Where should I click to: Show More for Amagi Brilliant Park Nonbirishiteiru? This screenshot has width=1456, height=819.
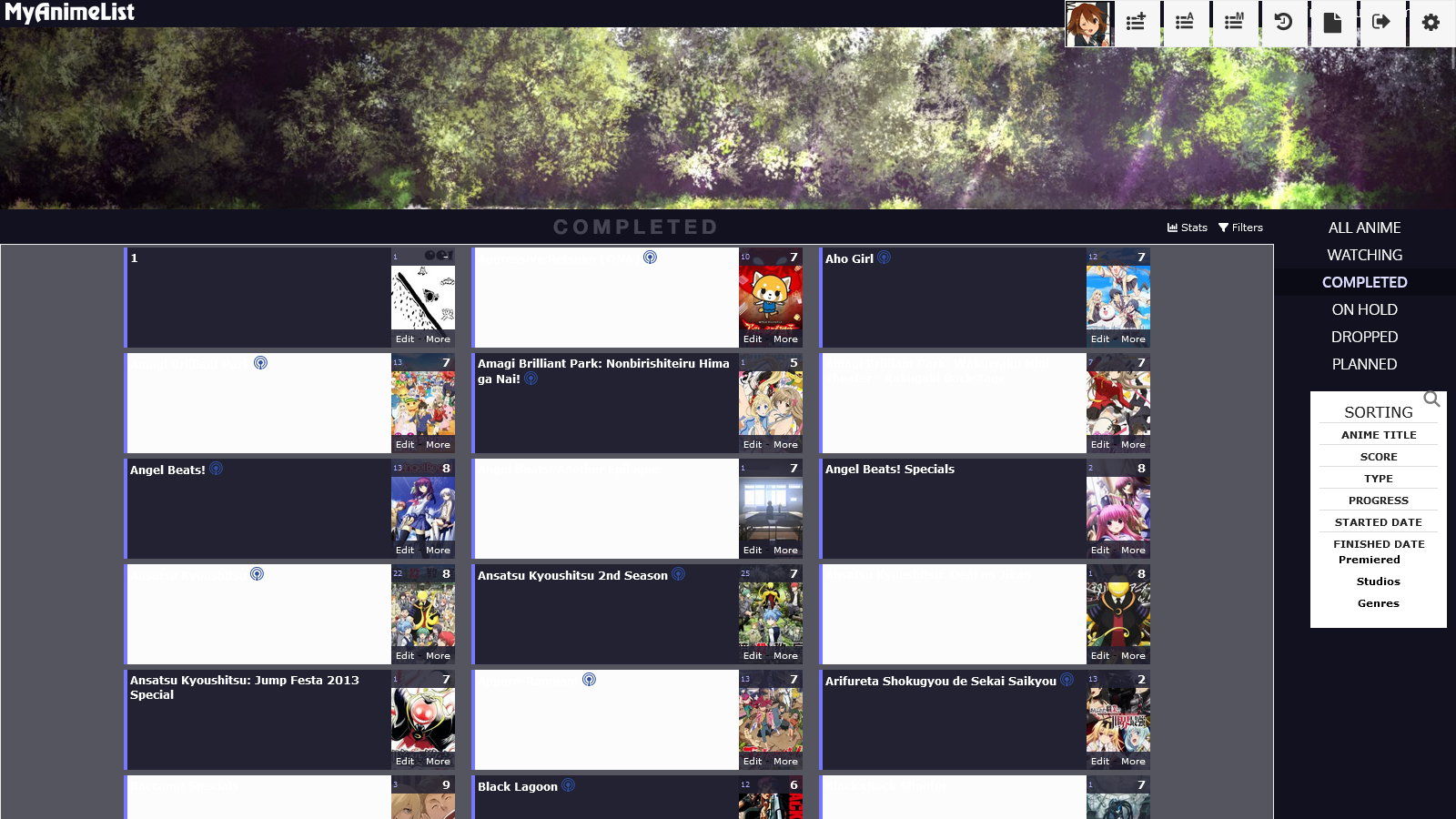[x=785, y=445]
